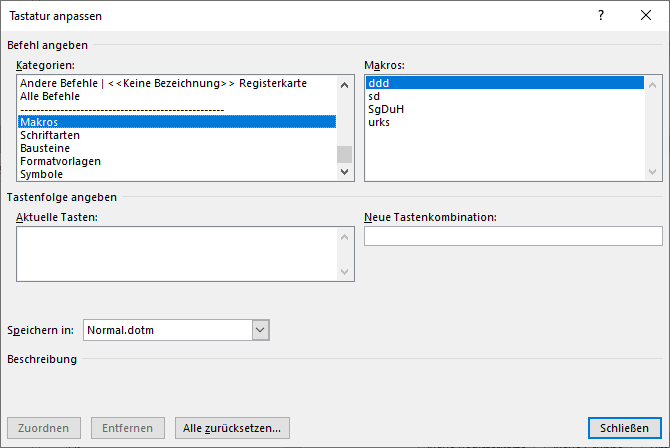
Task: Click the Entfernen button
Action: pyautogui.click(x=128, y=428)
